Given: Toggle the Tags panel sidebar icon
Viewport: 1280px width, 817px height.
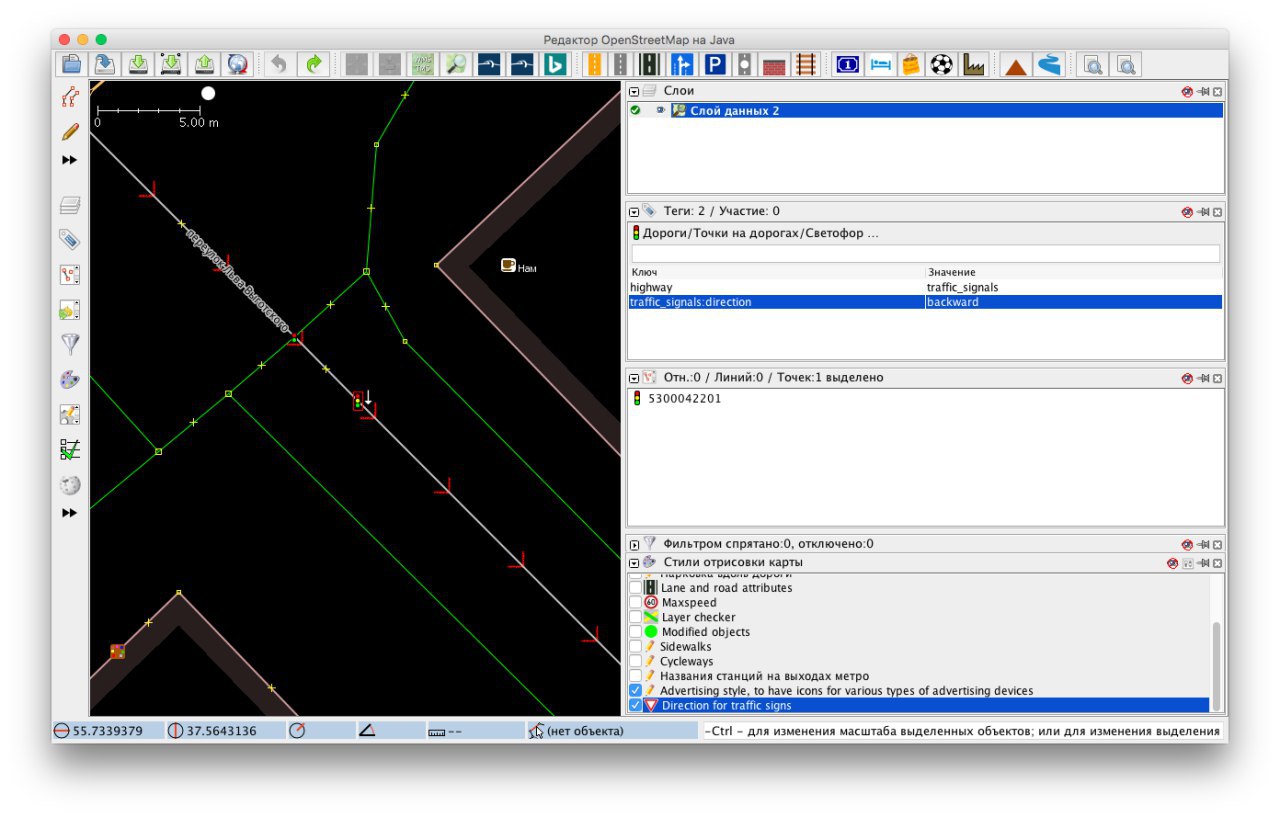Looking at the screenshot, I should click(x=69, y=240).
